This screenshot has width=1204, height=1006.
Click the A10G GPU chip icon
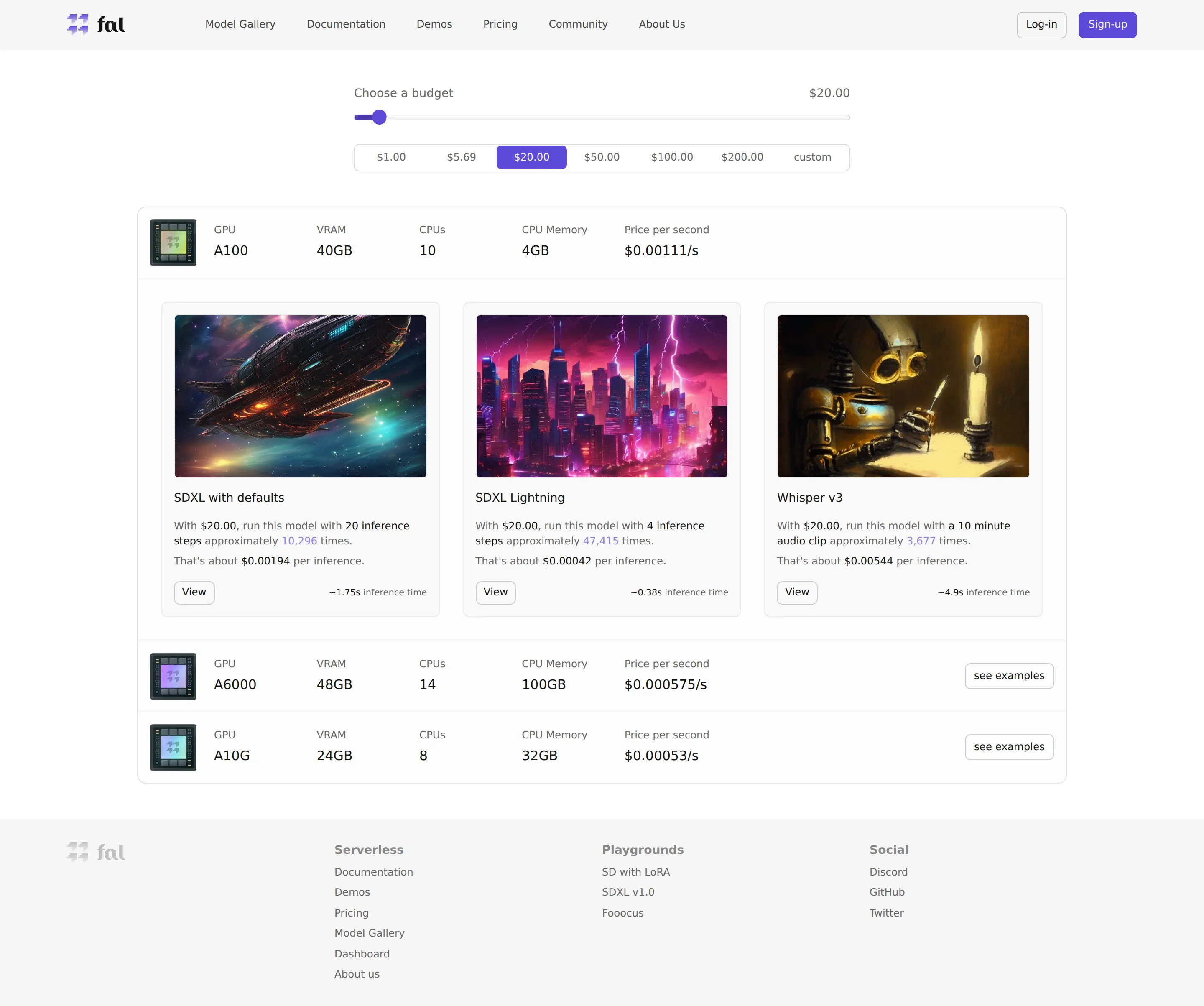pos(173,747)
